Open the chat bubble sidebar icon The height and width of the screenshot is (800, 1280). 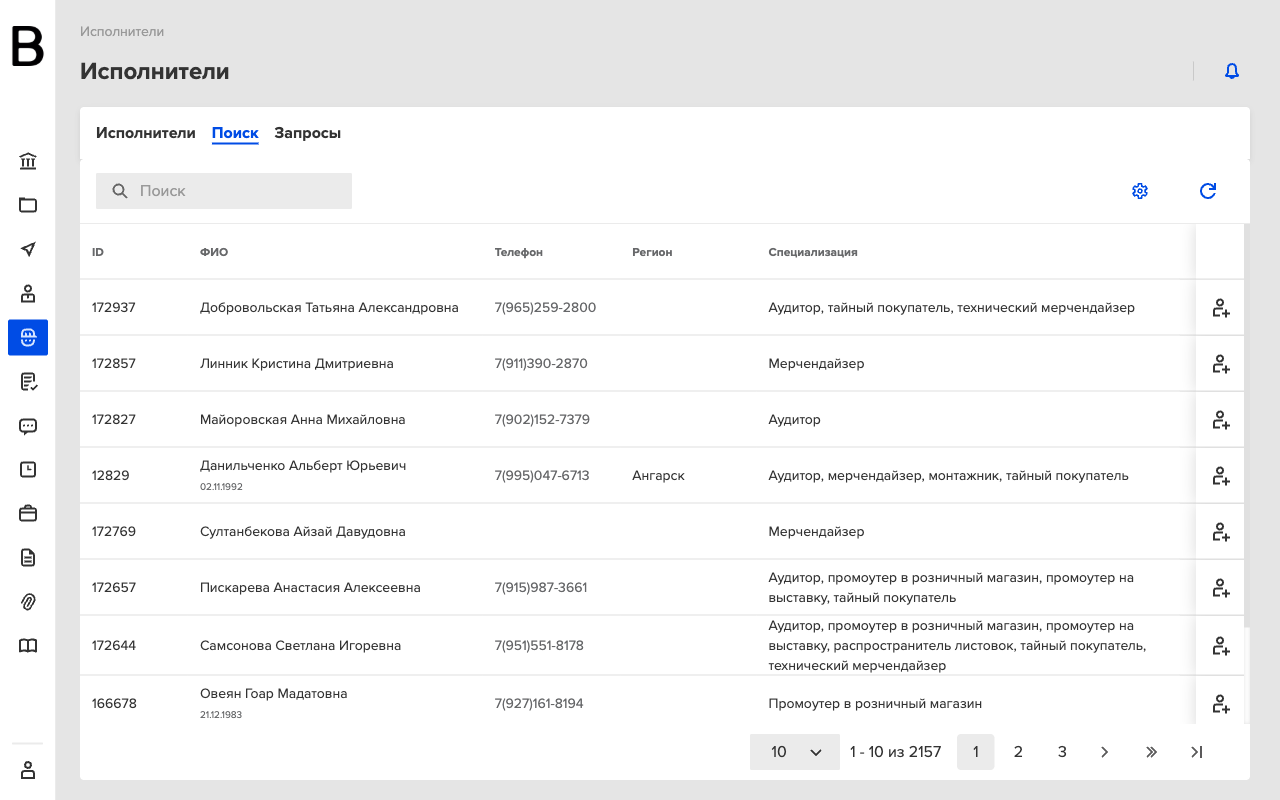(28, 426)
